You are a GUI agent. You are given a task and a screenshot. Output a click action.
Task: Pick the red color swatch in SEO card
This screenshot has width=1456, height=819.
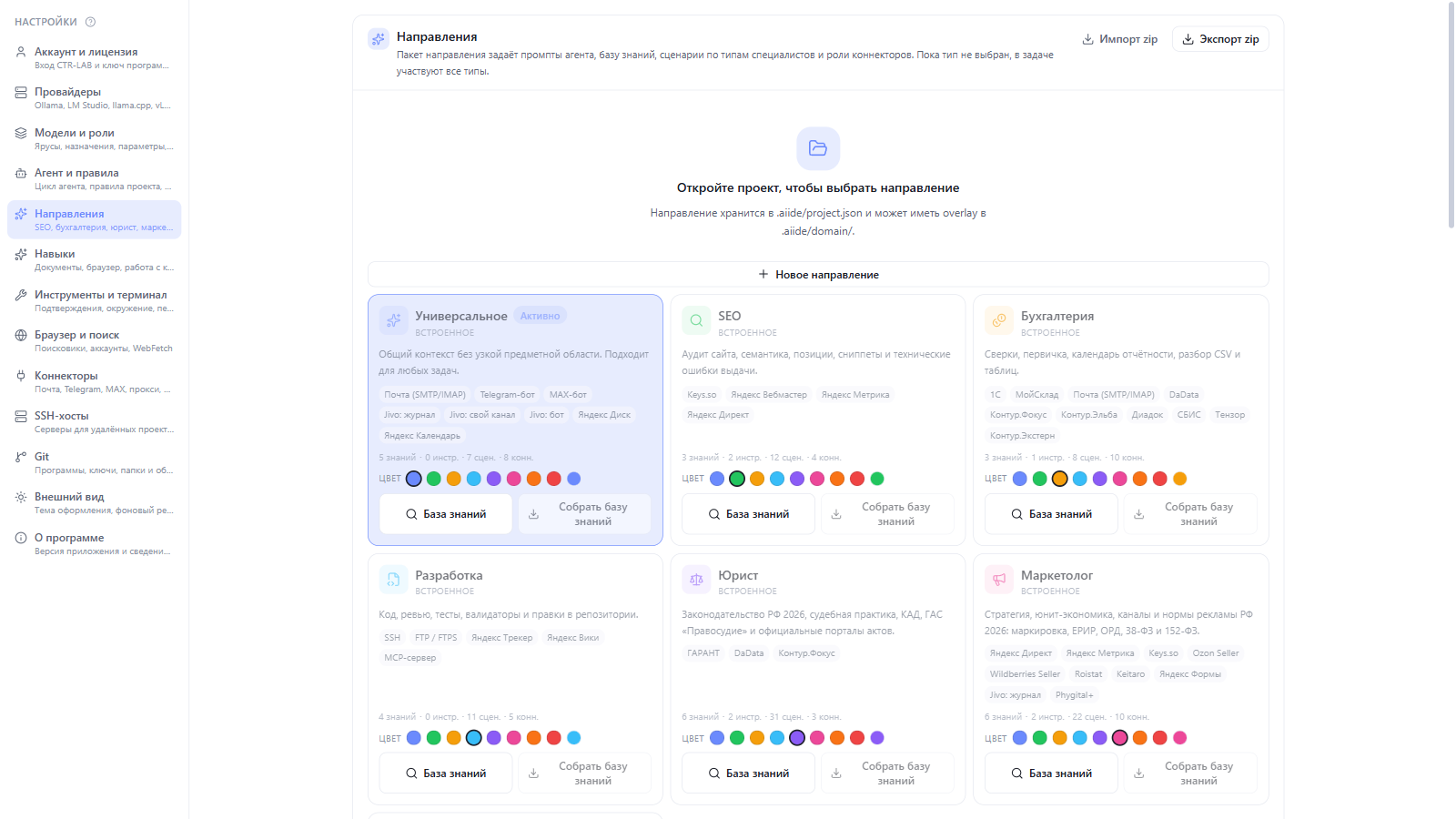pyautogui.click(x=857, y=479)
